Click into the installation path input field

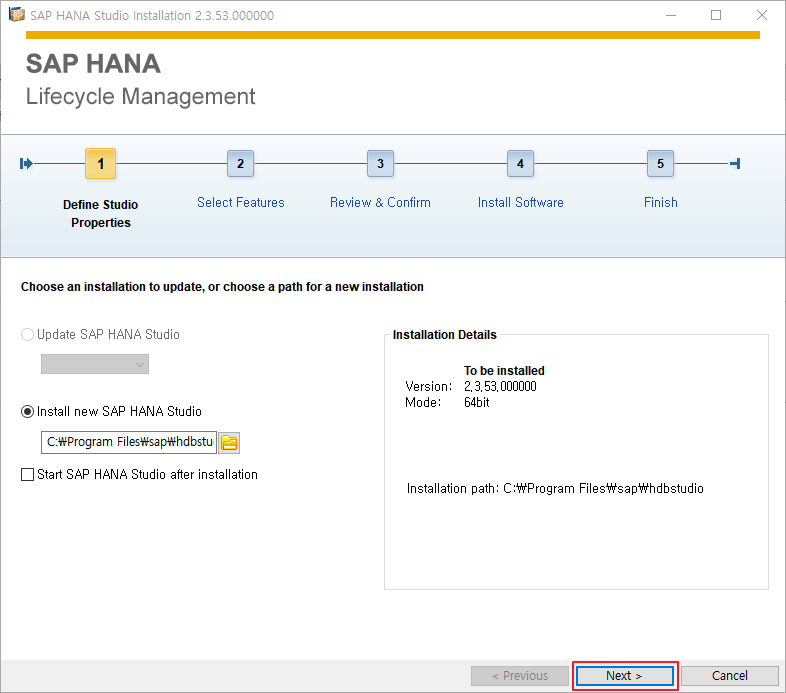[129, 442]
